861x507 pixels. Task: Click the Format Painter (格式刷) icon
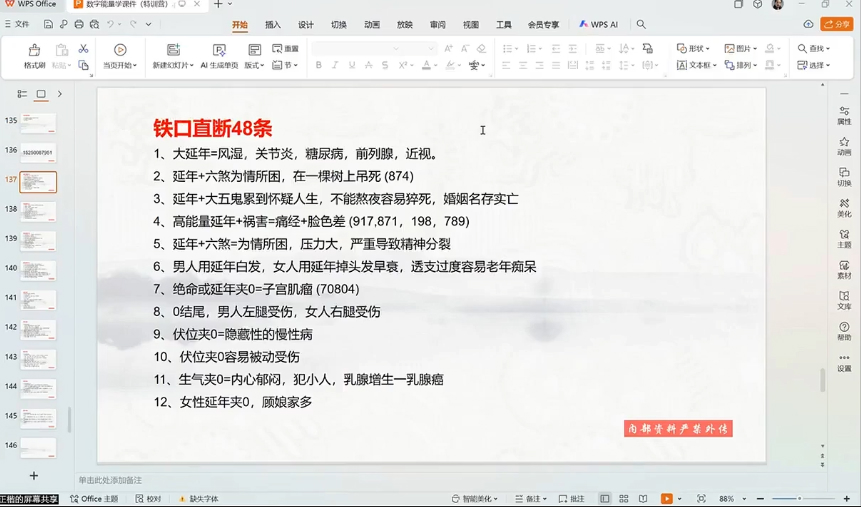click(x=34, y=51)
